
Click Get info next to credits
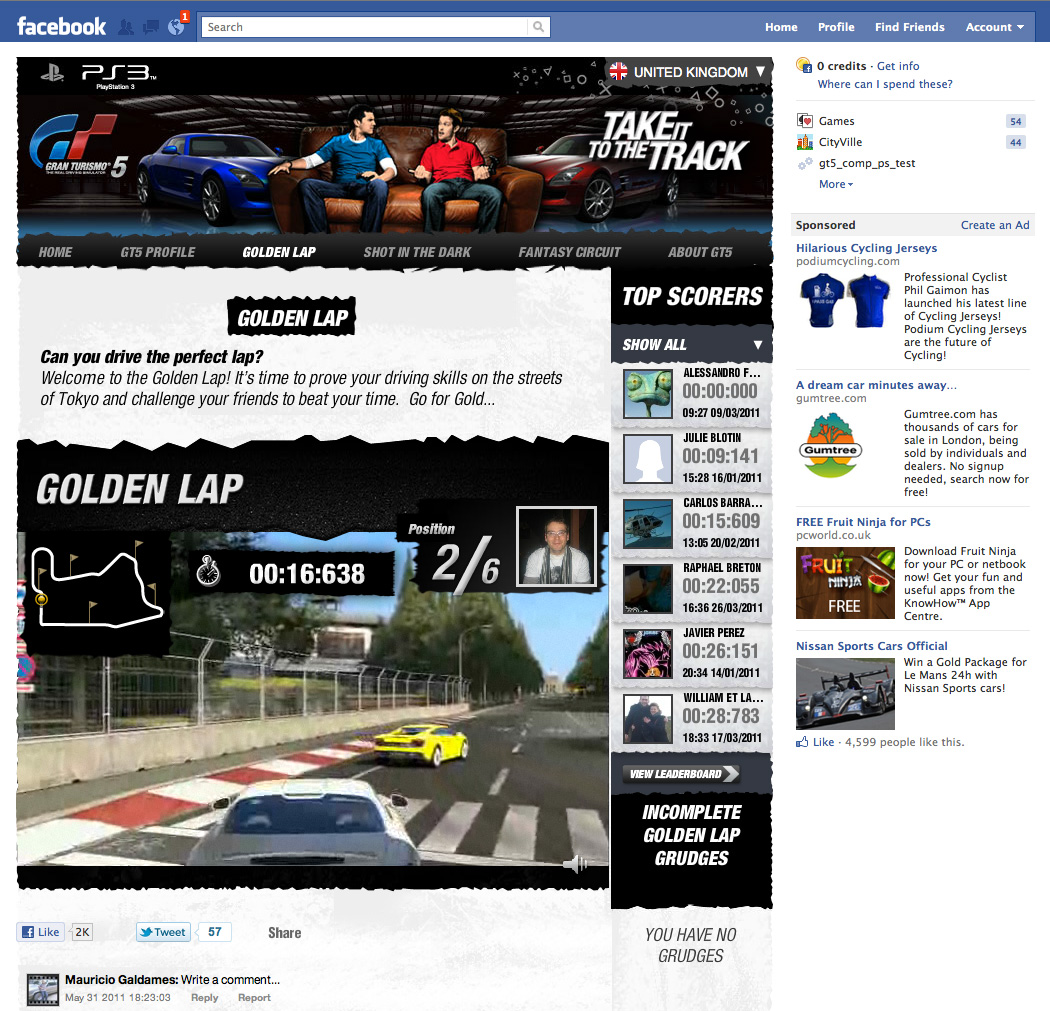tap(898, 66)
